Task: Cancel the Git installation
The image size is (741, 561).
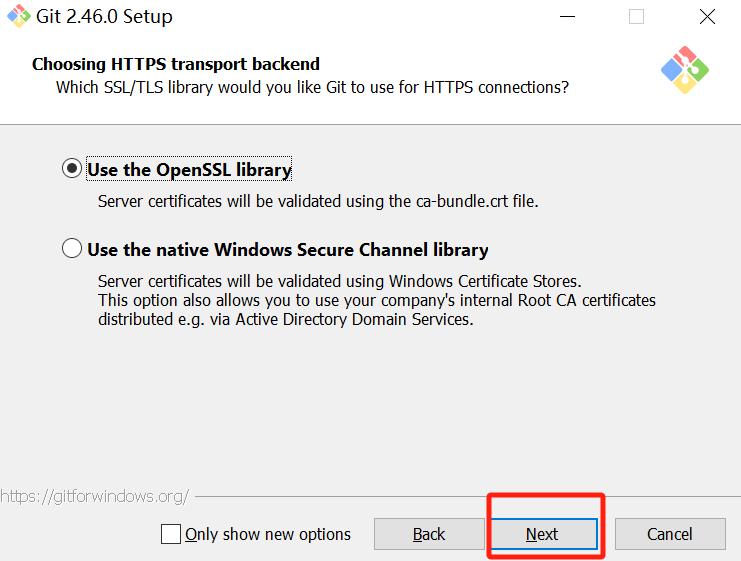Action: point(669,534)
